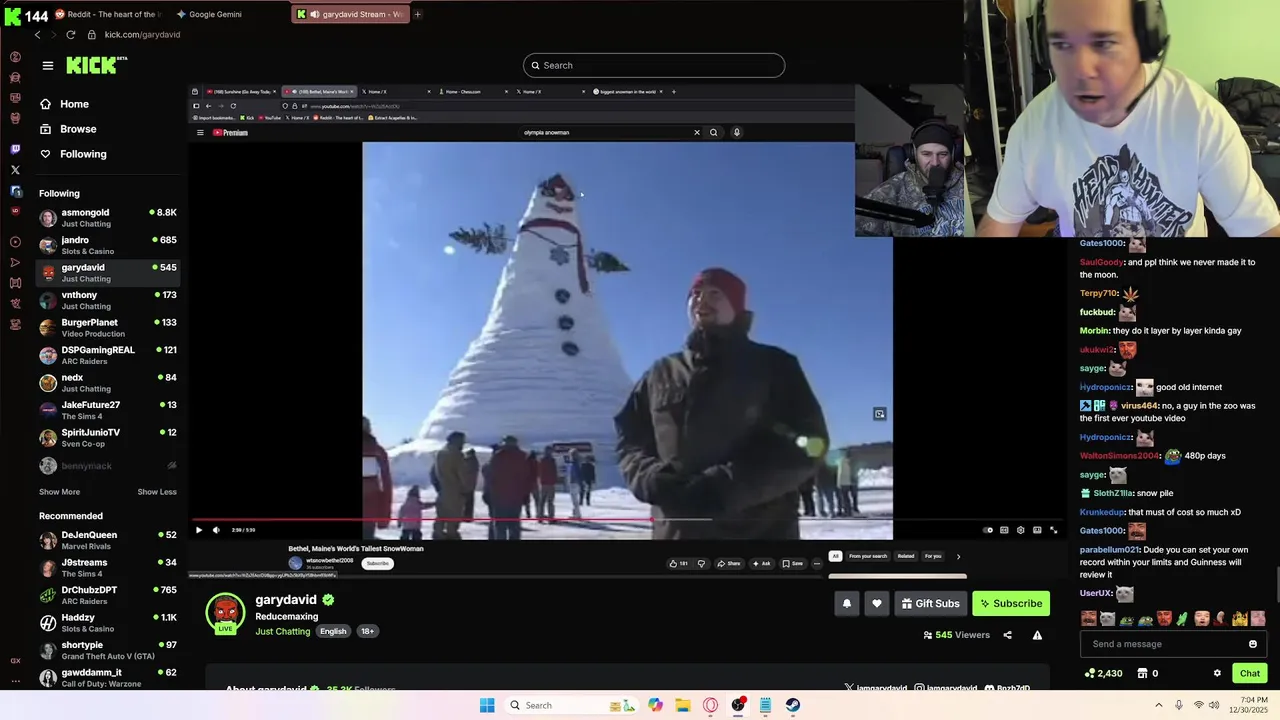
Task: Open jandro channel in Following list
Action: click(x=108, y=245)
